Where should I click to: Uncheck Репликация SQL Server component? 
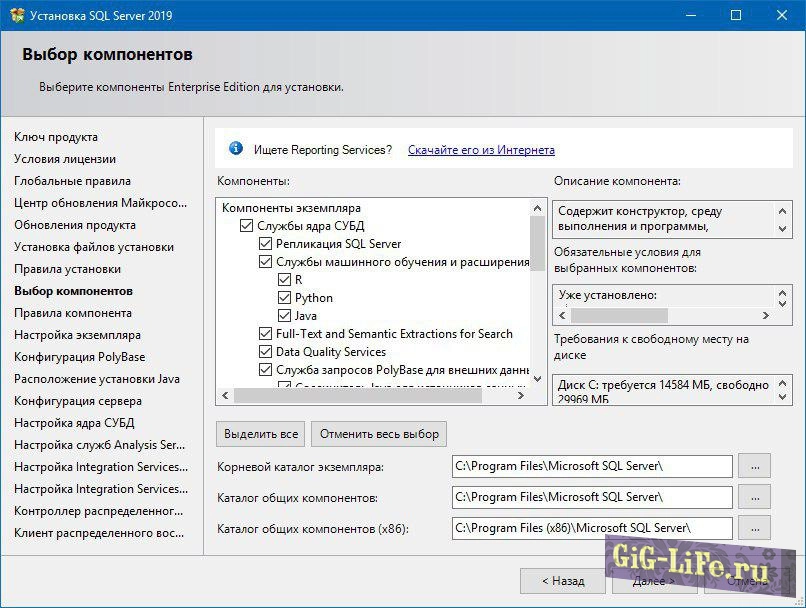coord(265,244)
